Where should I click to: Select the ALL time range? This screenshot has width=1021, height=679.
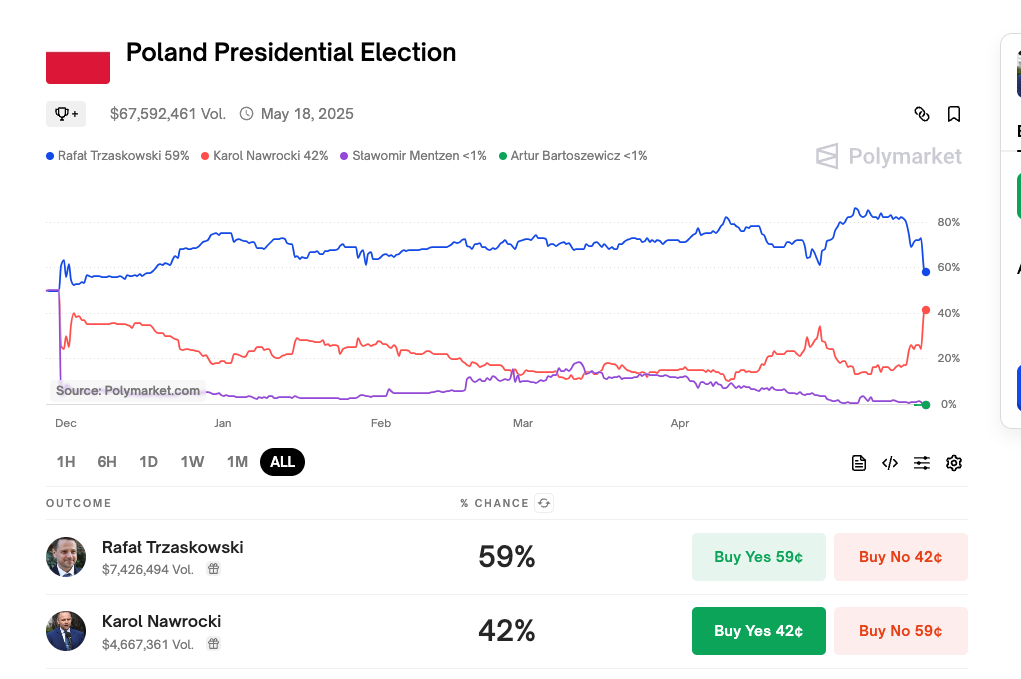[282, 462]
